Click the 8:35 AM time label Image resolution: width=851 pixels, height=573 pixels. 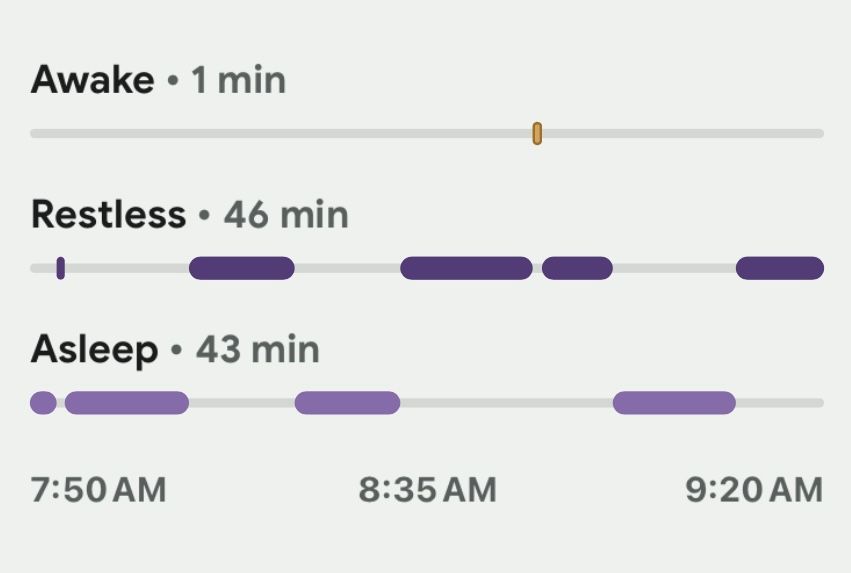428,489
